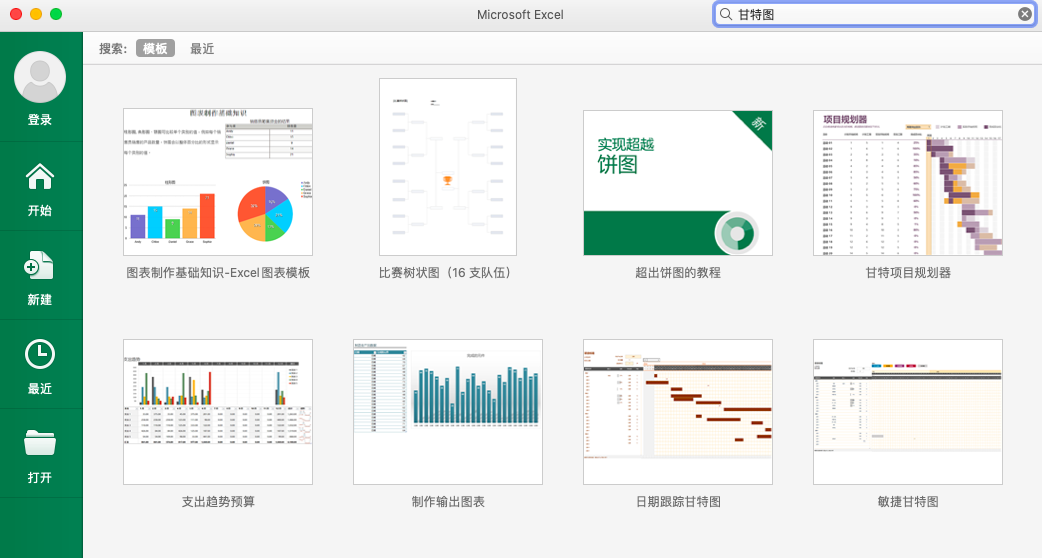Click the 超出饼图的教程 title text
This screenshot has width=1042, height=558.
678,272
